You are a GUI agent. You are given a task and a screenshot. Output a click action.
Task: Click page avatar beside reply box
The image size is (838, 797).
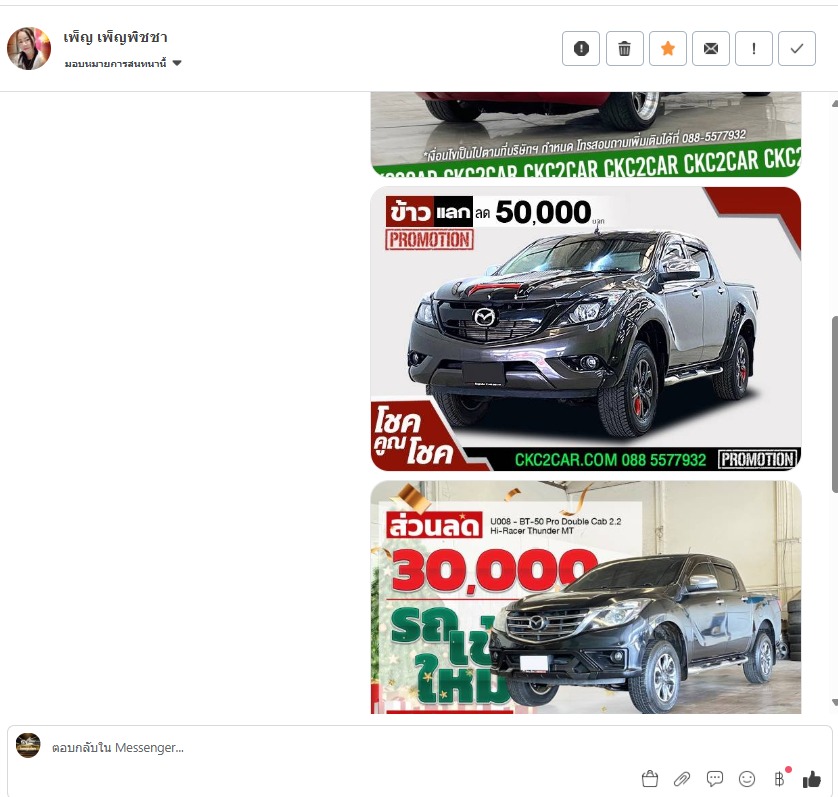(28, 745)
